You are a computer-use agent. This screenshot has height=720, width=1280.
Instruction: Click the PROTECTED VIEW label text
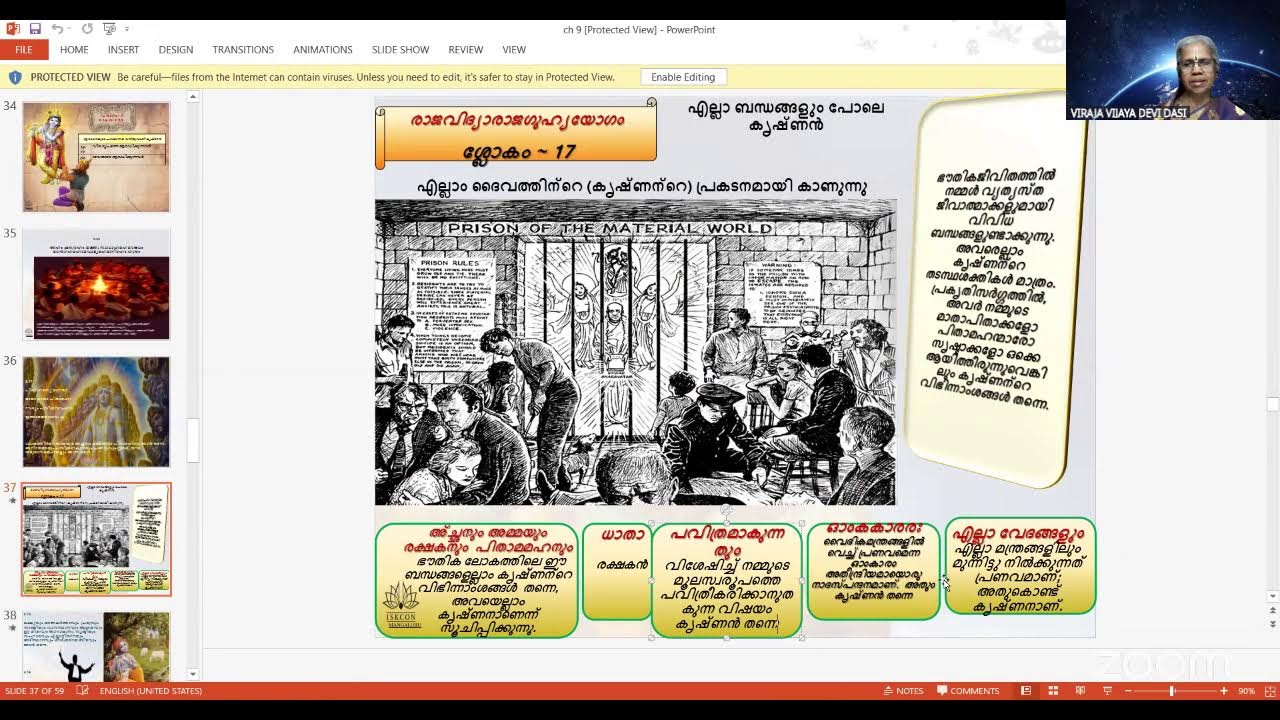pos(70,77)
